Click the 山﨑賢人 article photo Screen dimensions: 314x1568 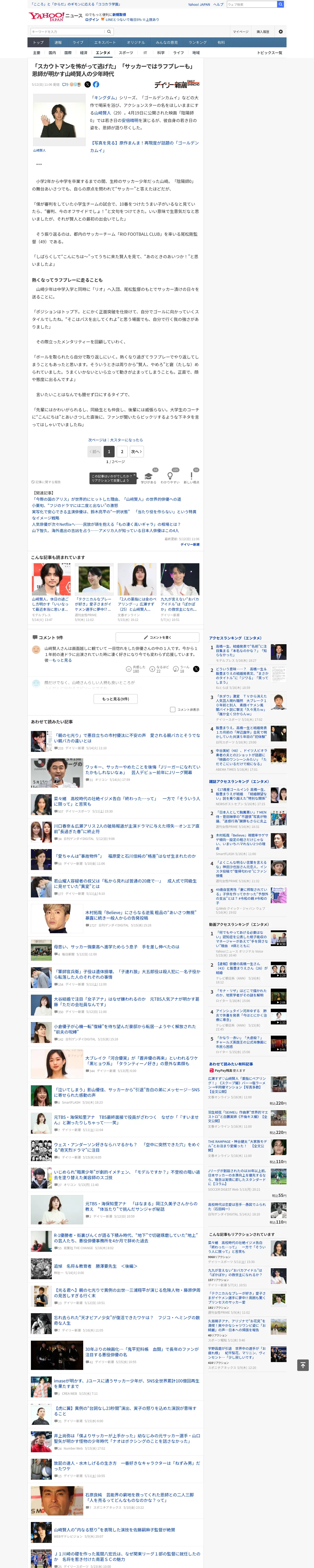[x=59, y=119]
